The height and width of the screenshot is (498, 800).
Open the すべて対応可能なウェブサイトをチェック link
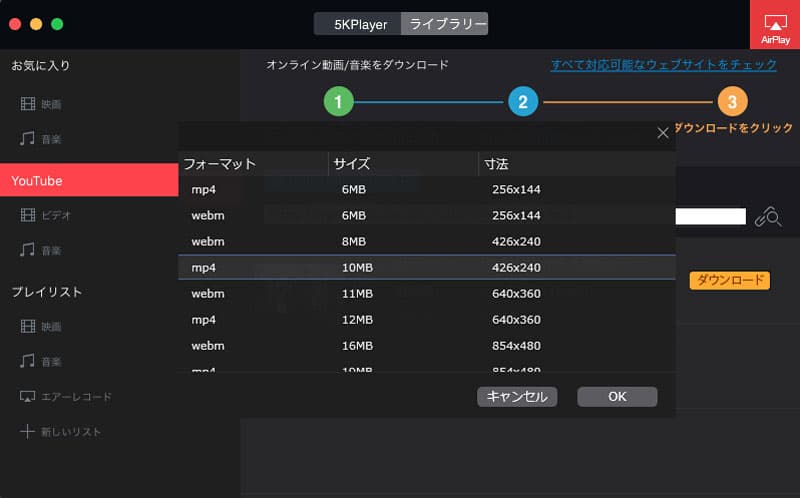click(664, 65)
